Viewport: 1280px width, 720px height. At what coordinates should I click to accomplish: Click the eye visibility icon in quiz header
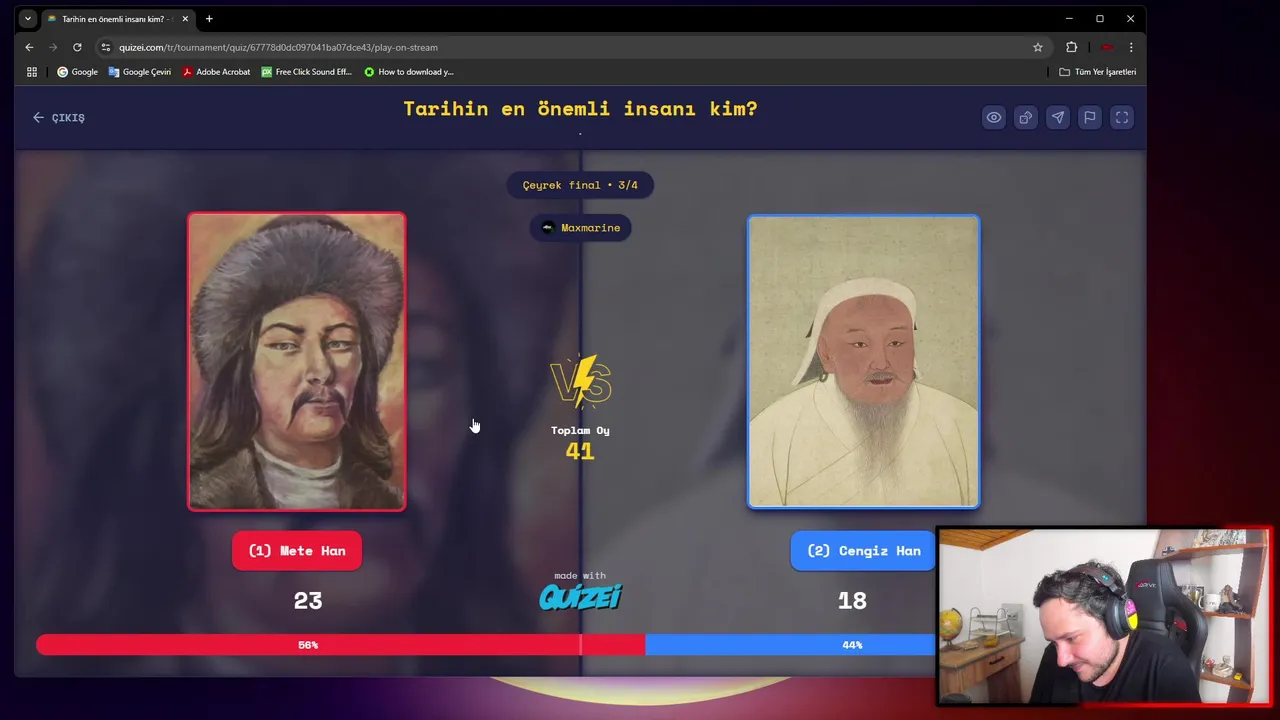point(993,117)
